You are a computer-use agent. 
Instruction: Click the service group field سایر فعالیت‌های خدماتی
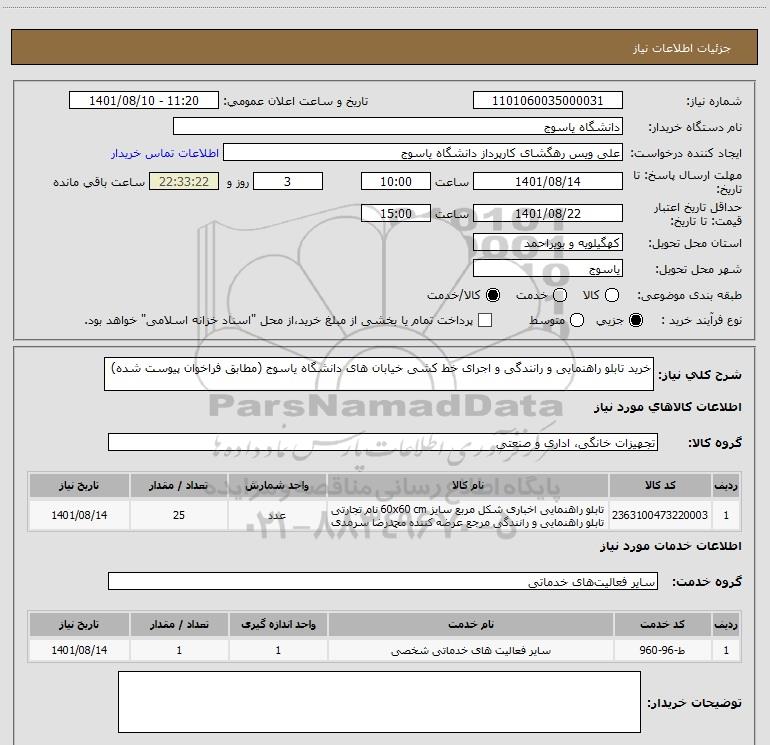click(383, 581)
